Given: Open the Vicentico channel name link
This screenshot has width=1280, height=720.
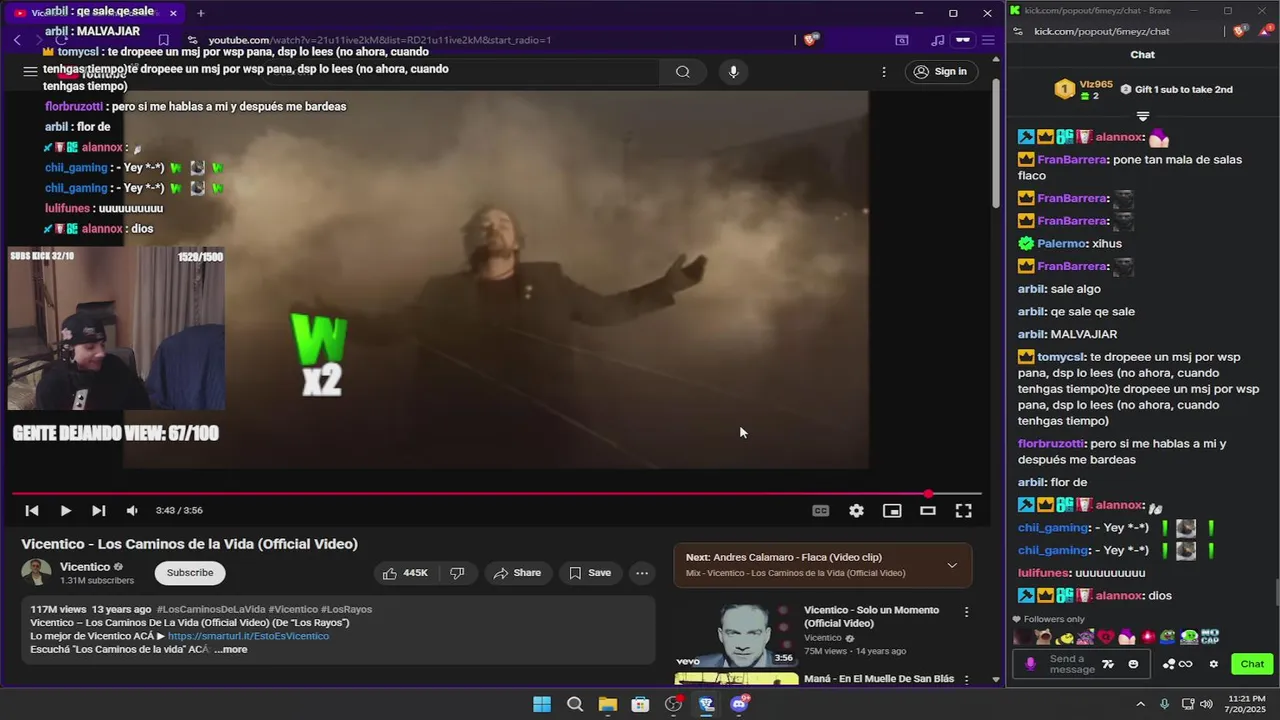Looking at the screenshot, I should (85, 567).
